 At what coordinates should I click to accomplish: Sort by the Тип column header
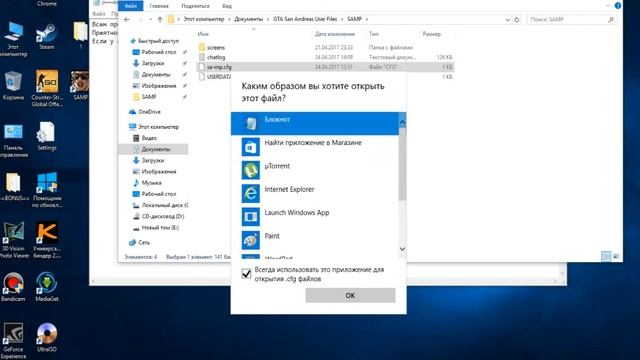click(373, 34)
